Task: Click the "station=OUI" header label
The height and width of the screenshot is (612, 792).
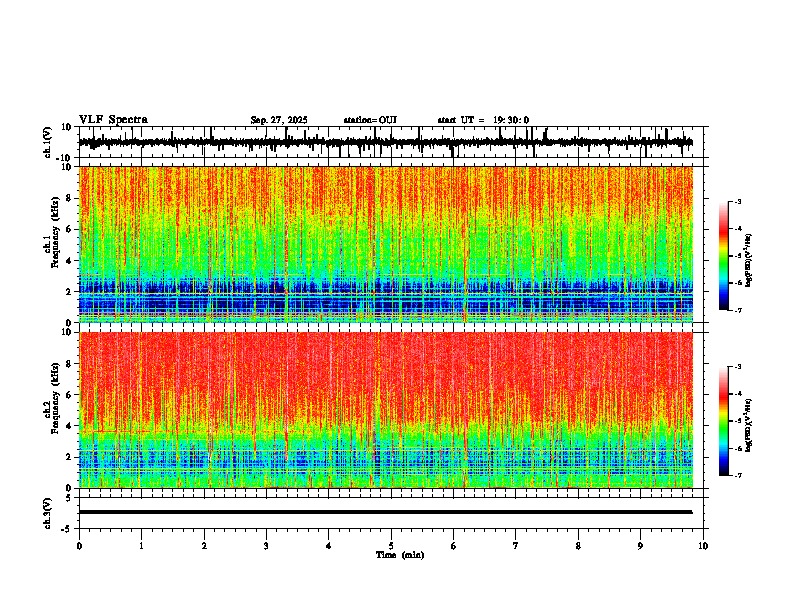Action: point(370,120)
